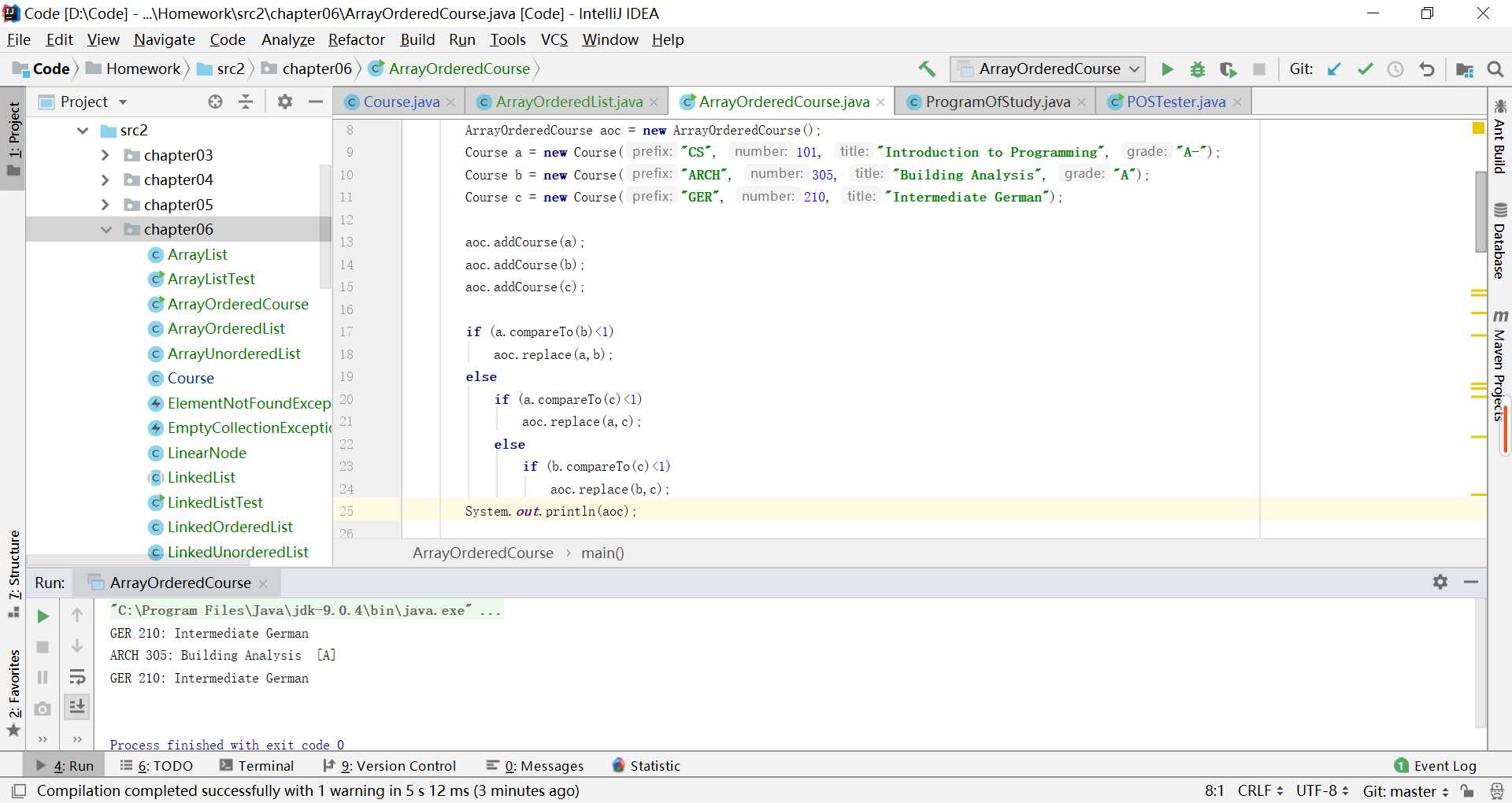Screen dimensions: 1512x803
Task: Open Project Structure icon in toolbar
Action: 1465,69
